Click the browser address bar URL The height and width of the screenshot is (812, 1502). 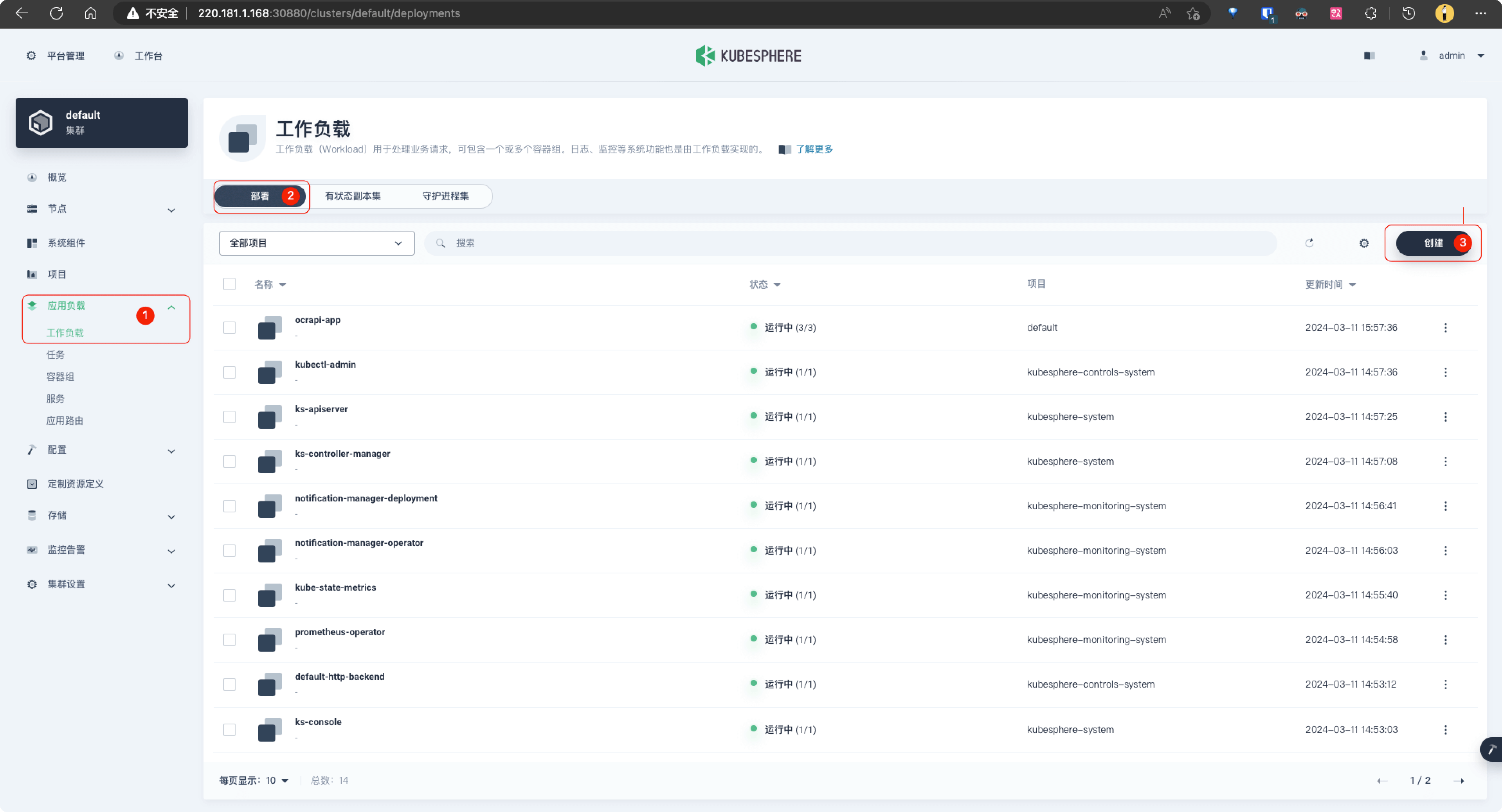329,13
